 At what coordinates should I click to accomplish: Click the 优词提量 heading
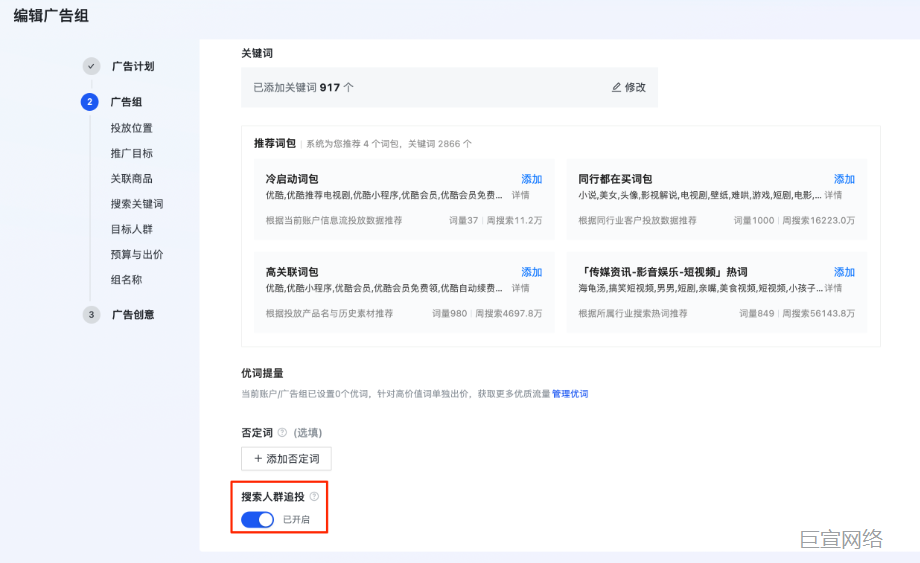(262, 373)
